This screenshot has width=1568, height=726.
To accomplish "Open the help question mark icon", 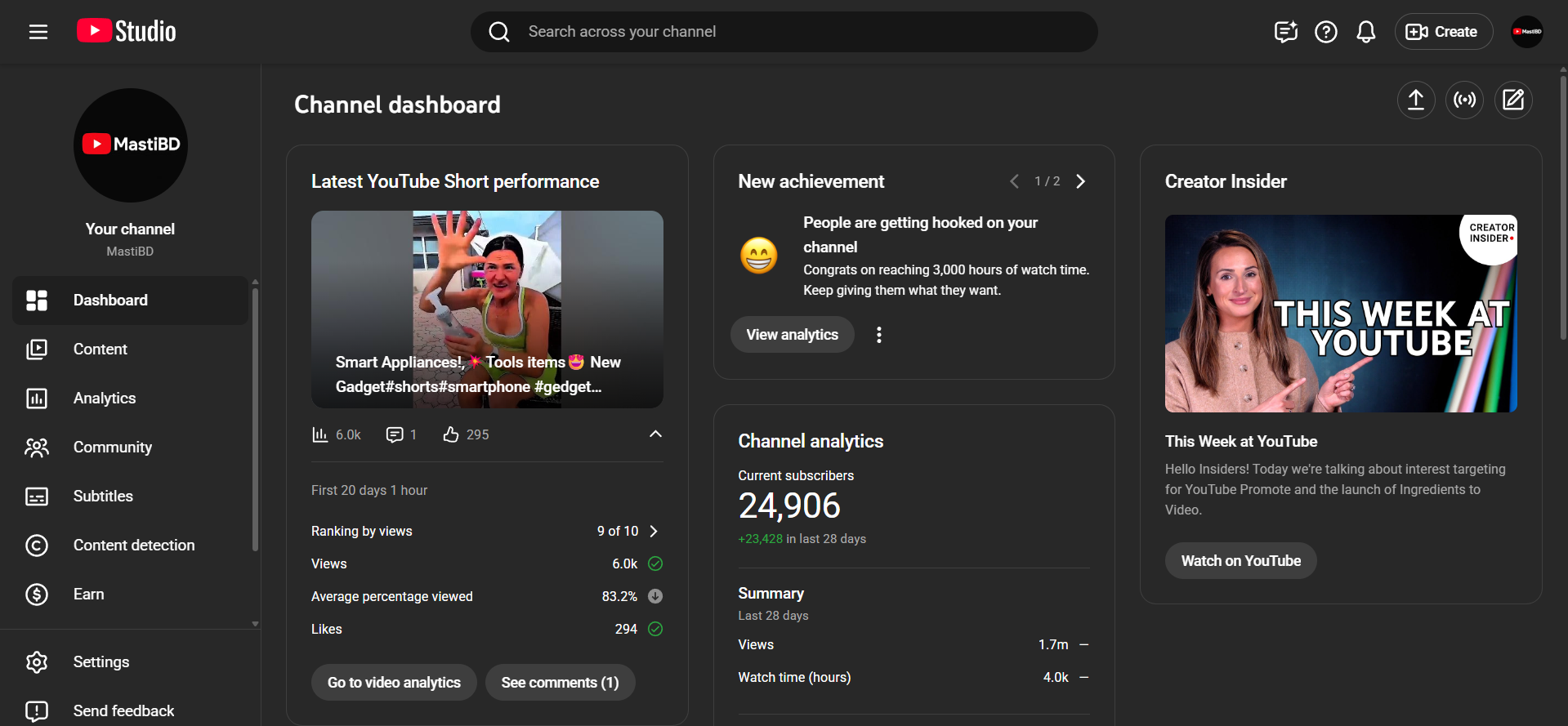I will click(x=1325, y=32).
